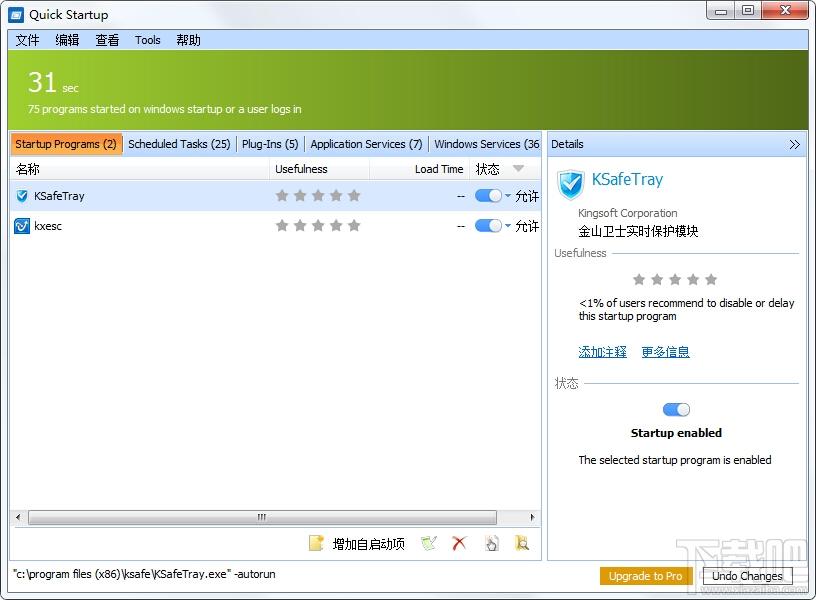Select the KSafeTray row name
Viewport: 816px width, 600px height.
[x=59, y=196]
